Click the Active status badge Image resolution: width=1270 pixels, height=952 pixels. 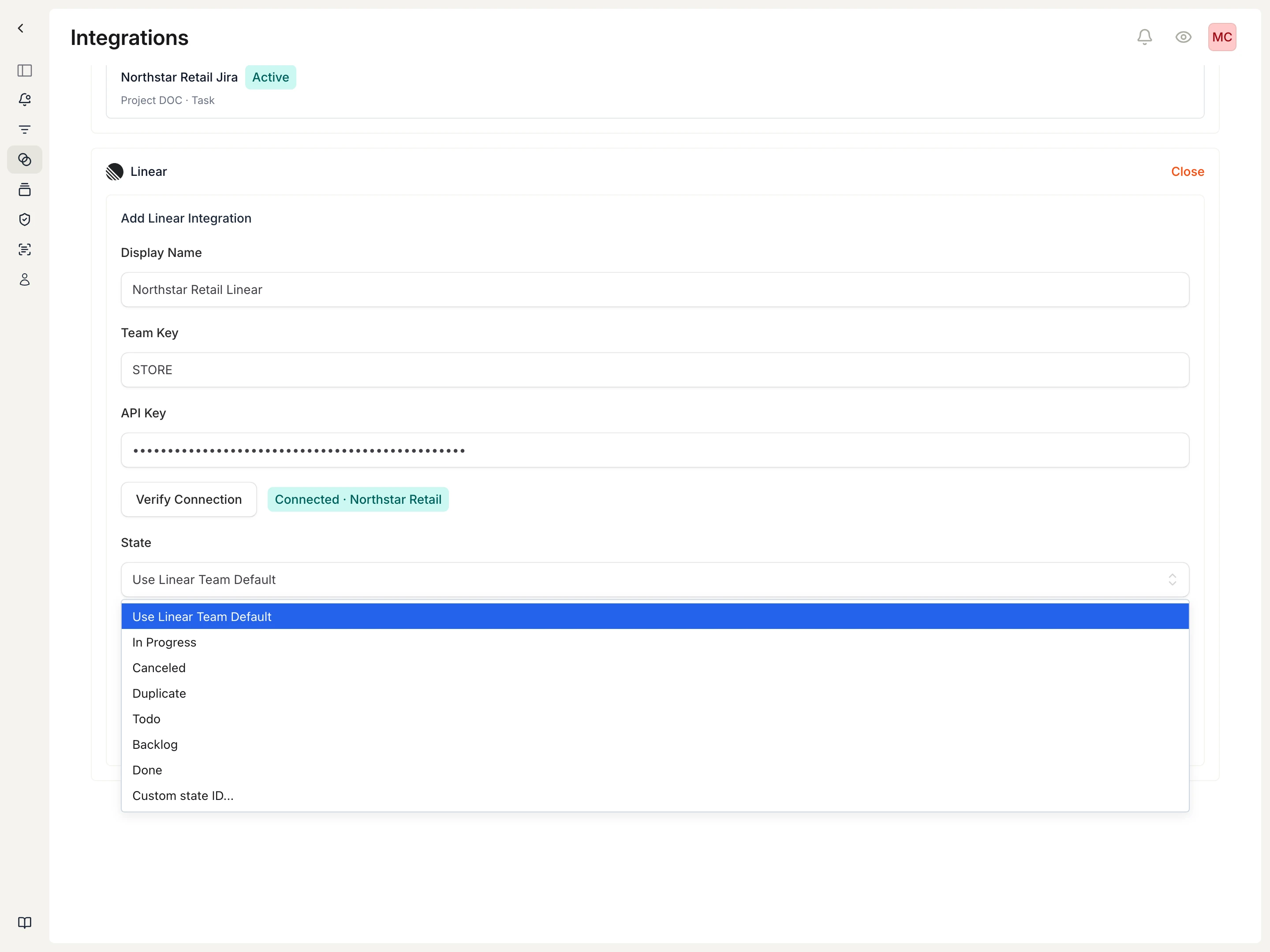pos(270,78)
